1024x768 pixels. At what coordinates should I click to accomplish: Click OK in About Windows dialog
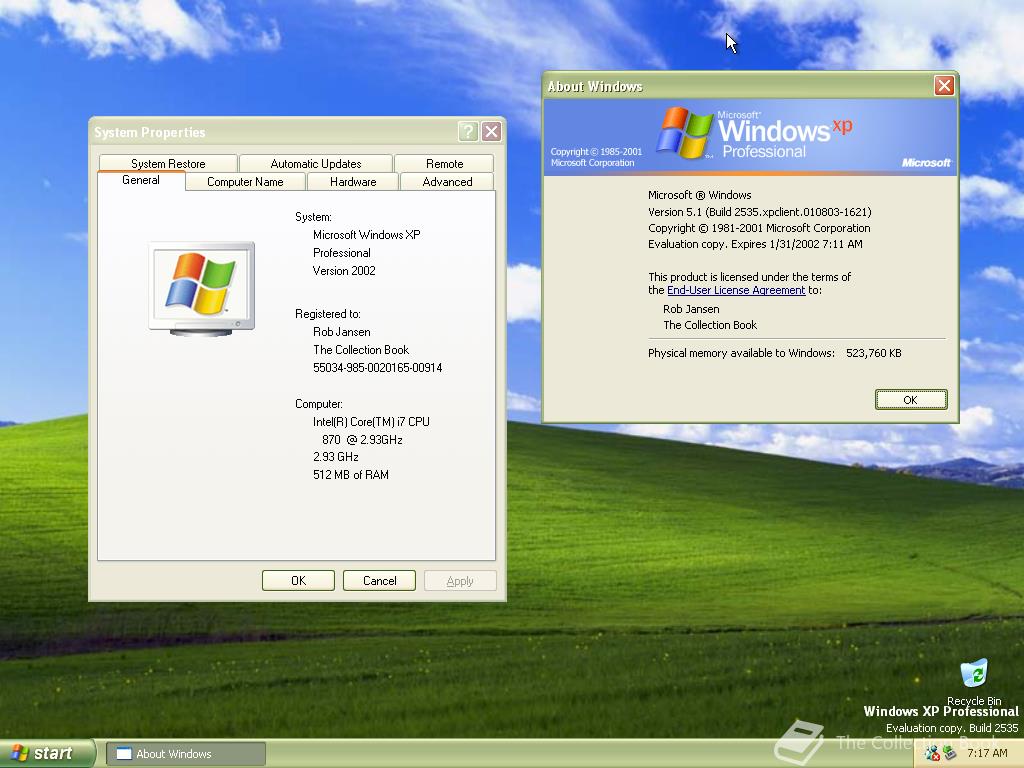click(910, 400)
